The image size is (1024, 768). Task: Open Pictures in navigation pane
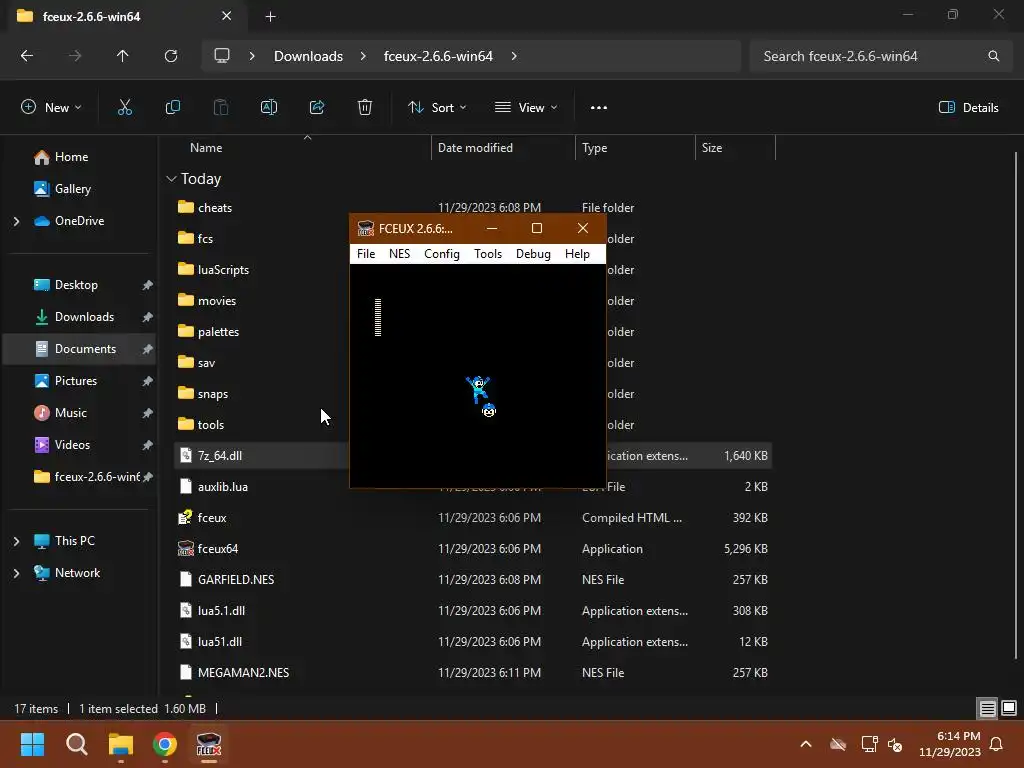coord(75,381)
